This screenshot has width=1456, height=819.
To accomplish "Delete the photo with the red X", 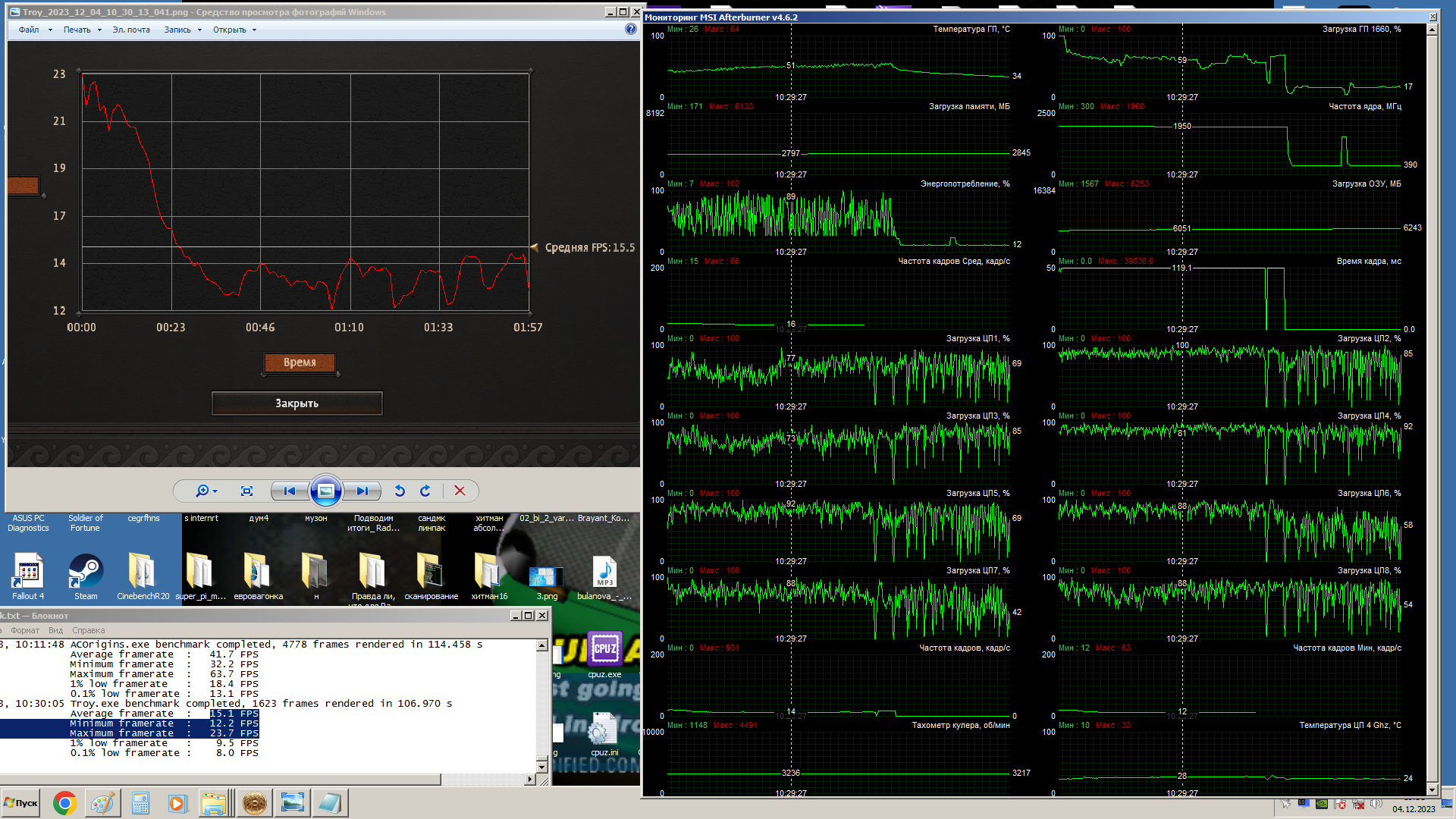I will point(460,491).
